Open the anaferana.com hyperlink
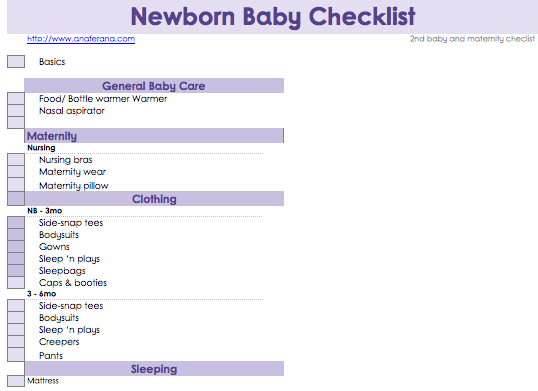The height and width of the screenshot is (391, 538). [x=81, y=39]
